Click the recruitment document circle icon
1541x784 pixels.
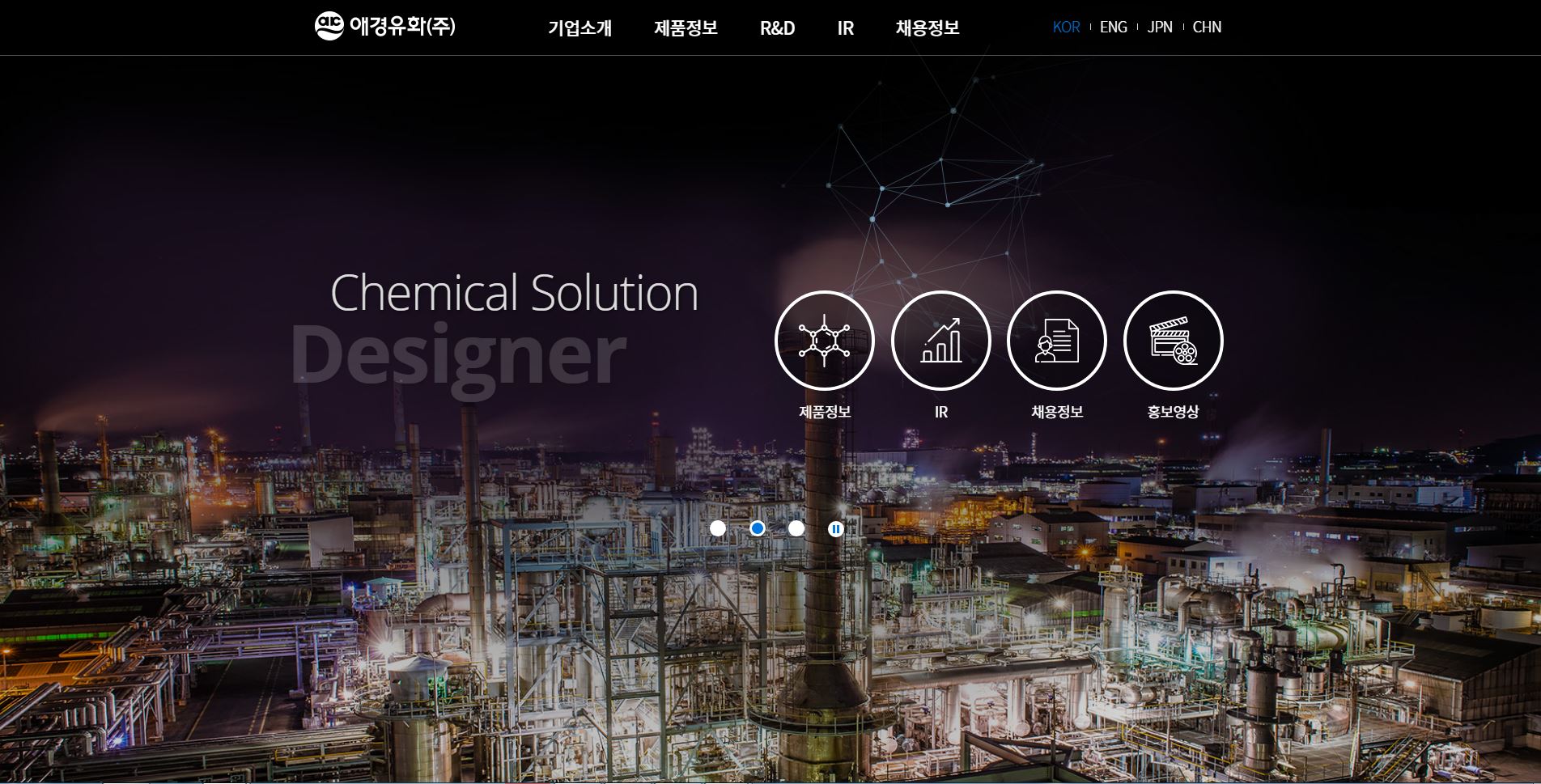[1057, 341]
